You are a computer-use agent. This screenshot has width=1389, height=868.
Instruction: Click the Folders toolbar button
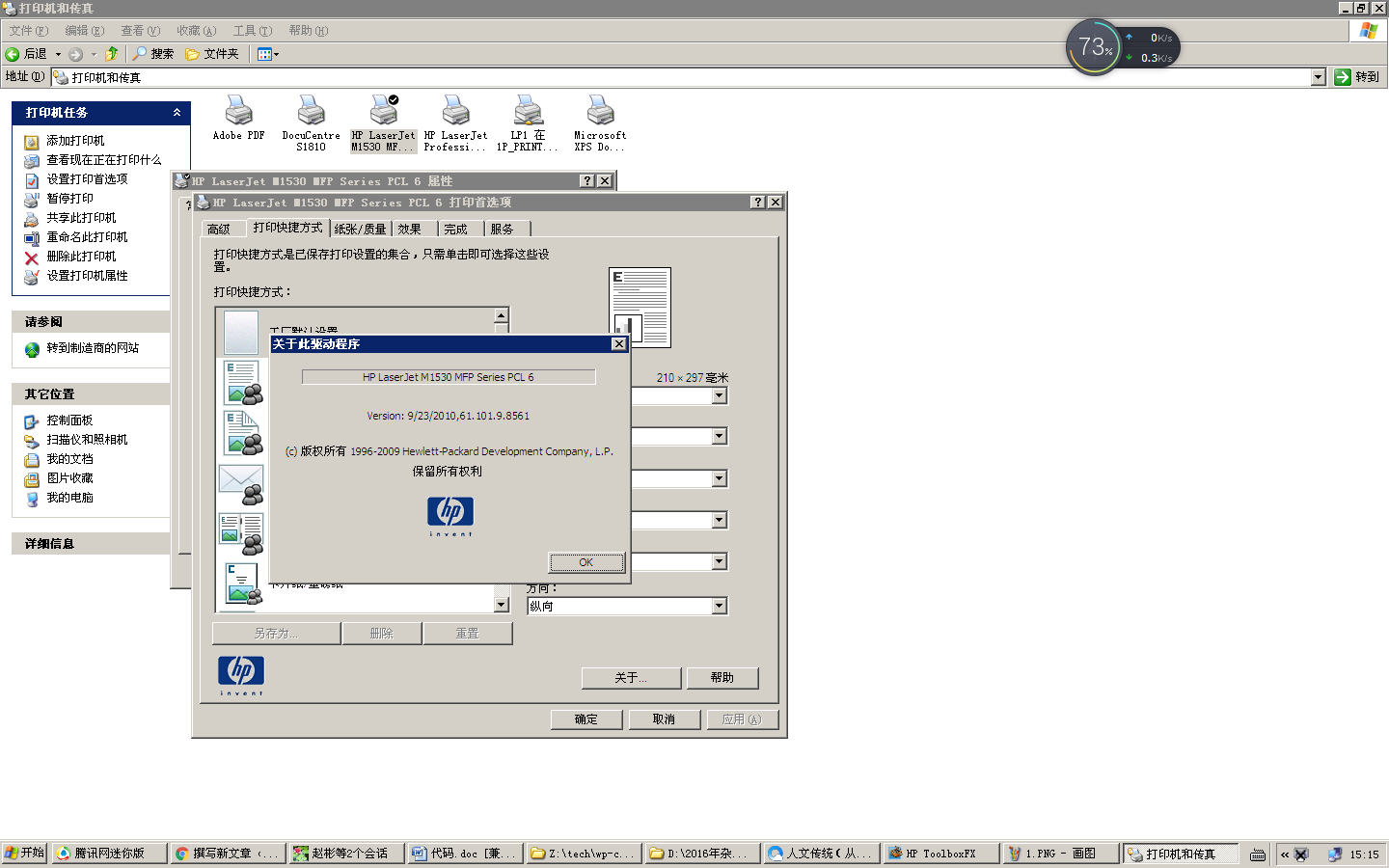tap(211, 54)
